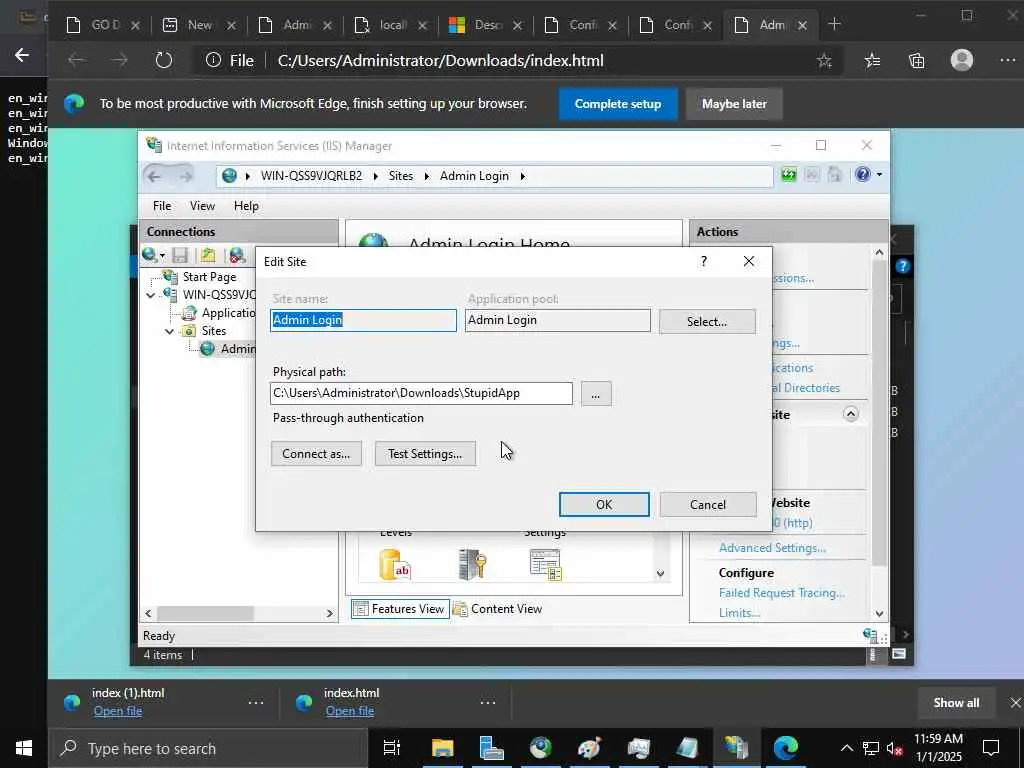
Task: Click the Create New Connection globe icon
Action: point(152,255)
